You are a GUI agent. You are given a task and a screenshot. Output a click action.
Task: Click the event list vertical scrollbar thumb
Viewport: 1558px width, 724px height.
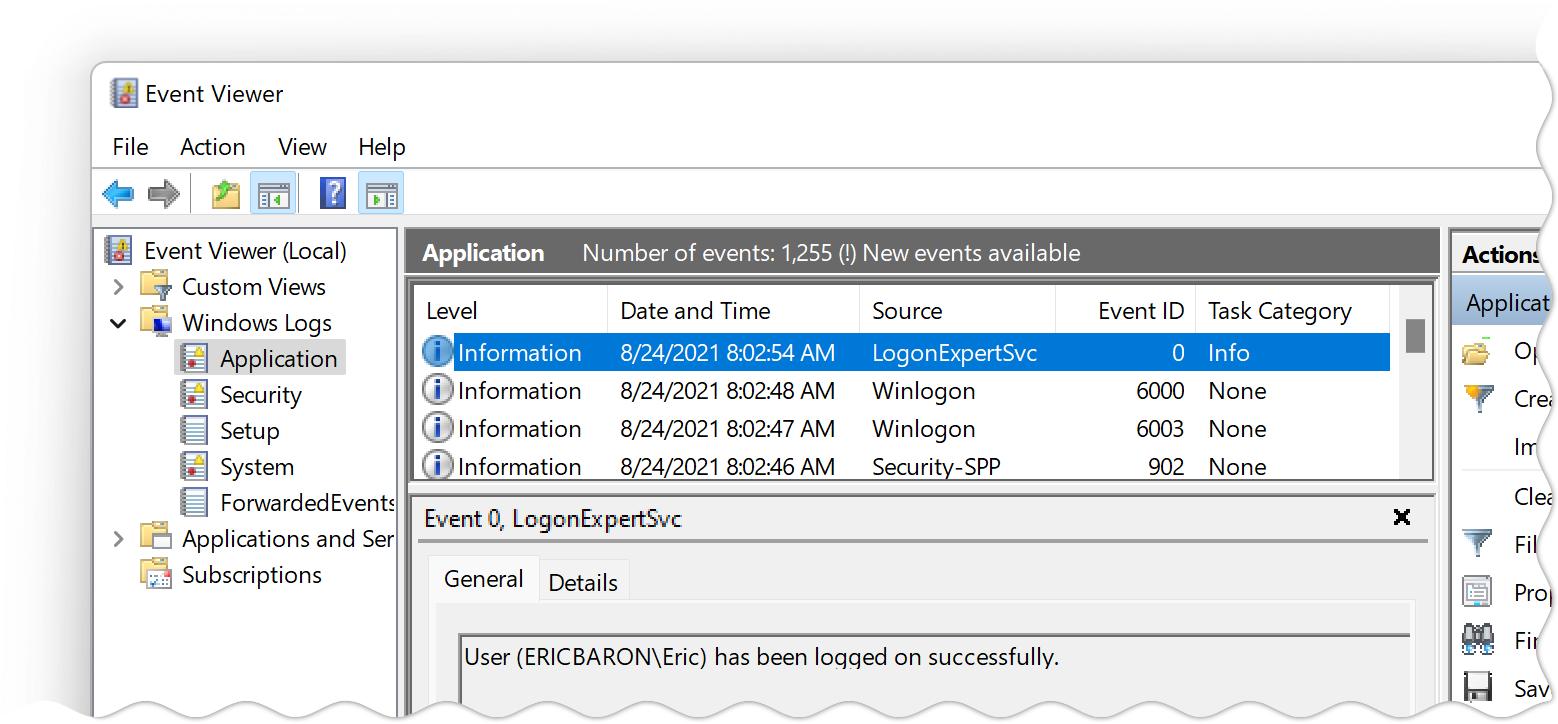[x=1414, y=336]
